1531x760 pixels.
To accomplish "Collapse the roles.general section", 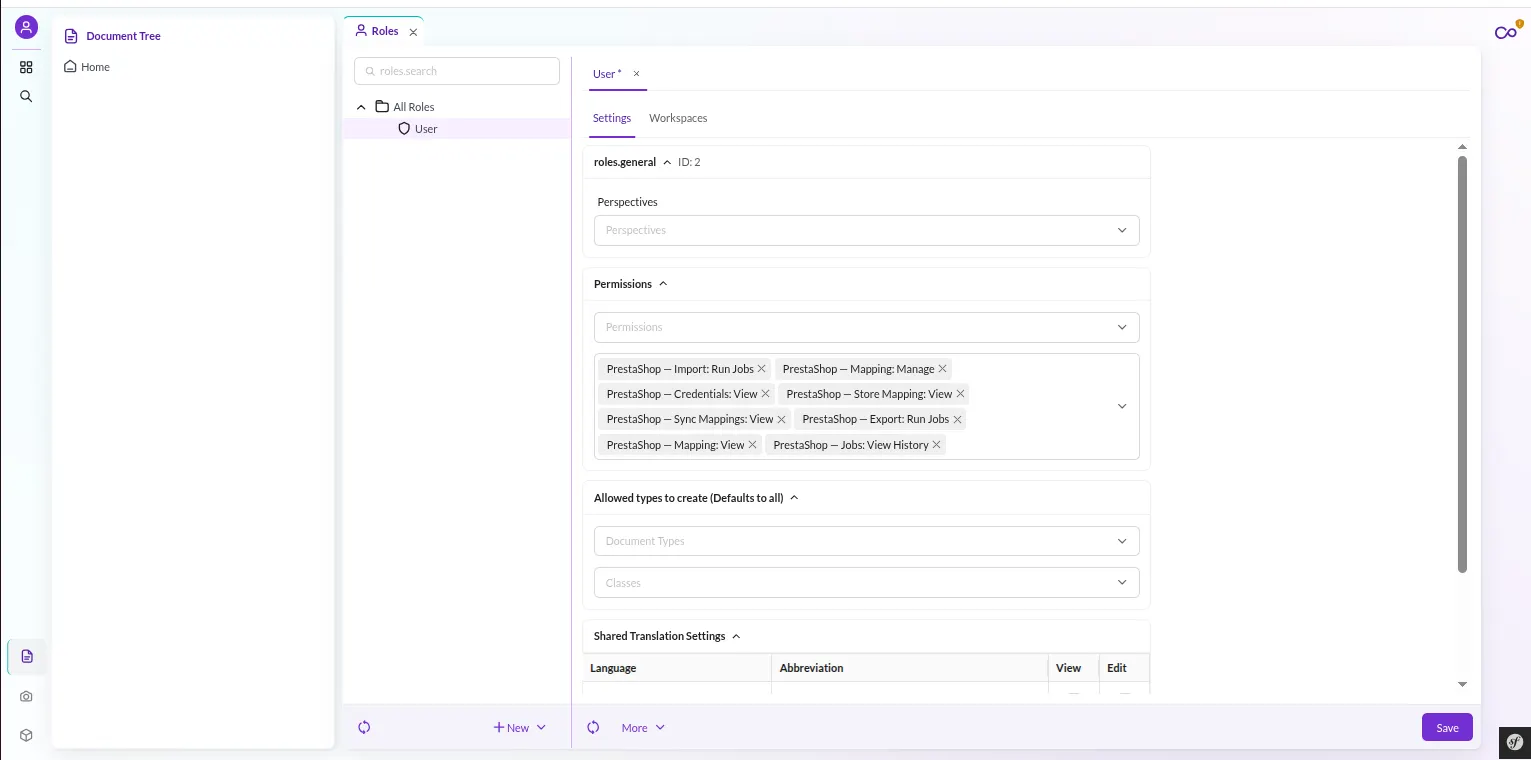I will 667,162.
